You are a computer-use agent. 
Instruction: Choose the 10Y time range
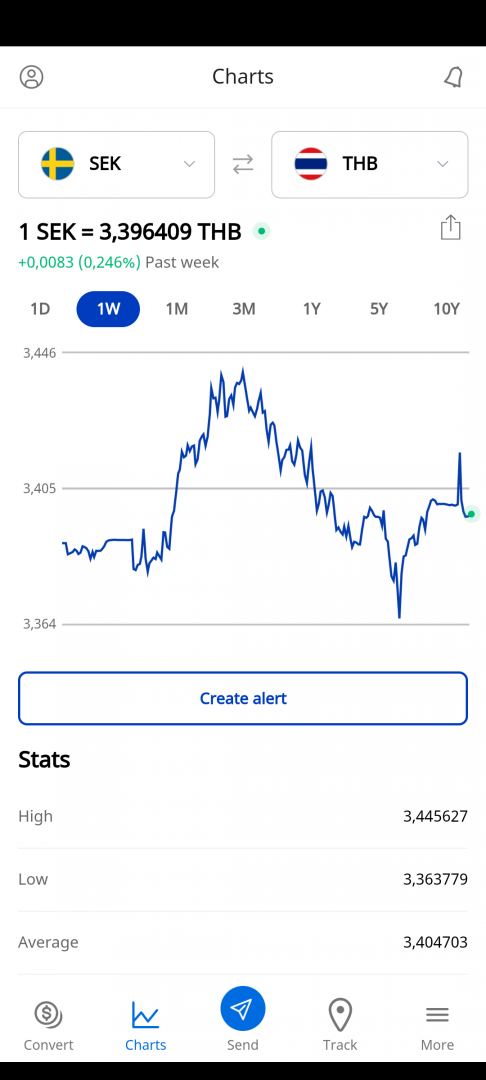coord(446,309)
